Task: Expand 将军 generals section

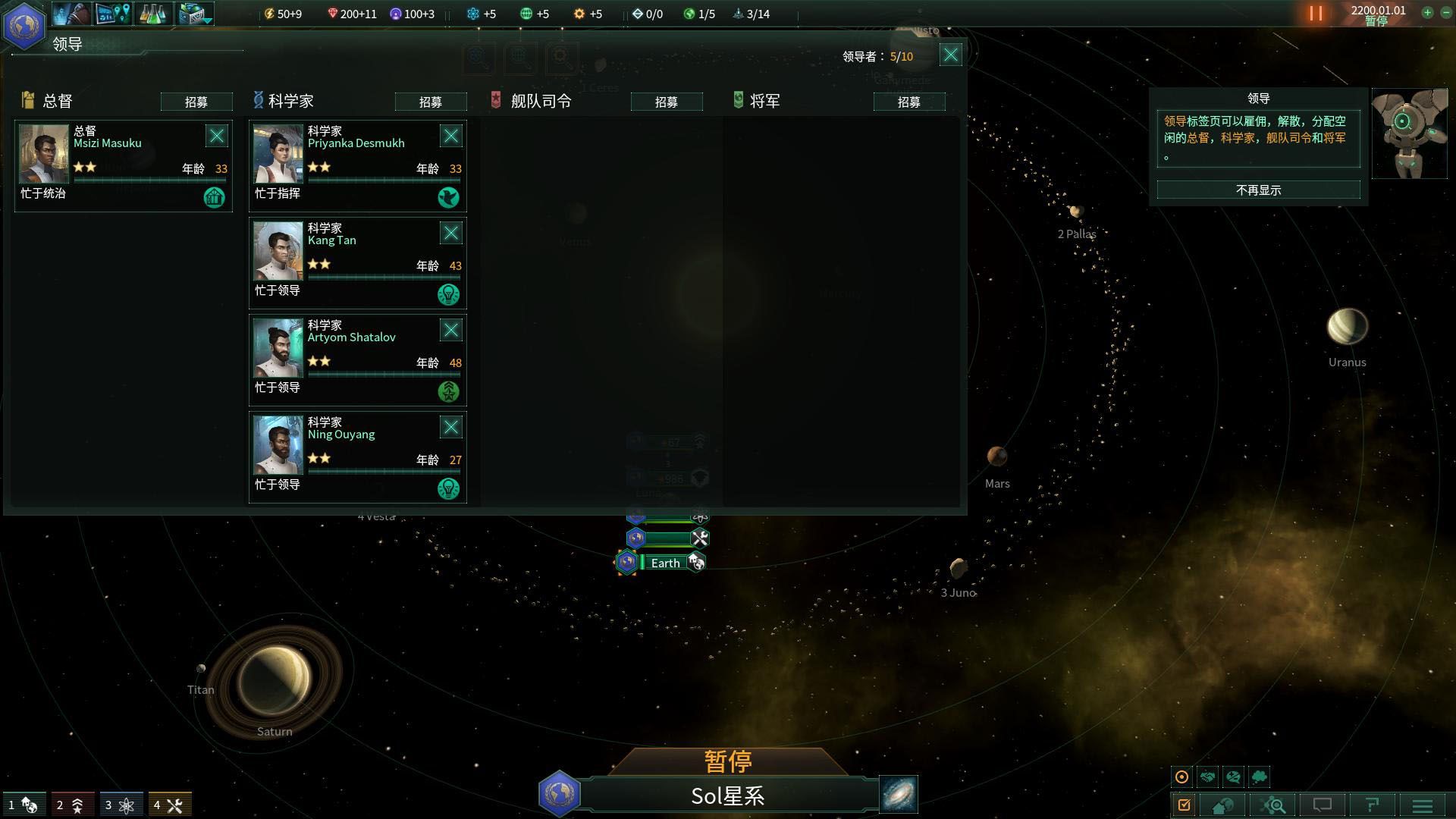Action: click(x=765, y=100)
